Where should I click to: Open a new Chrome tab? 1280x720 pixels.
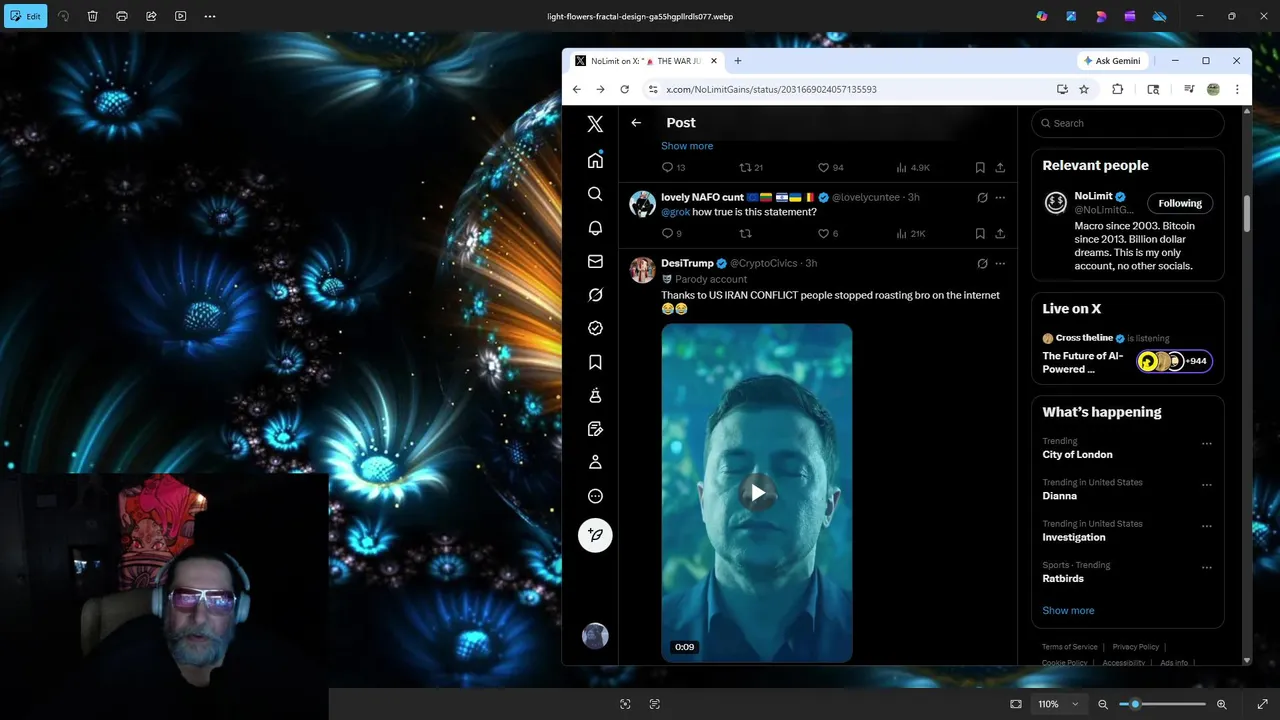(x=738, y=61)
